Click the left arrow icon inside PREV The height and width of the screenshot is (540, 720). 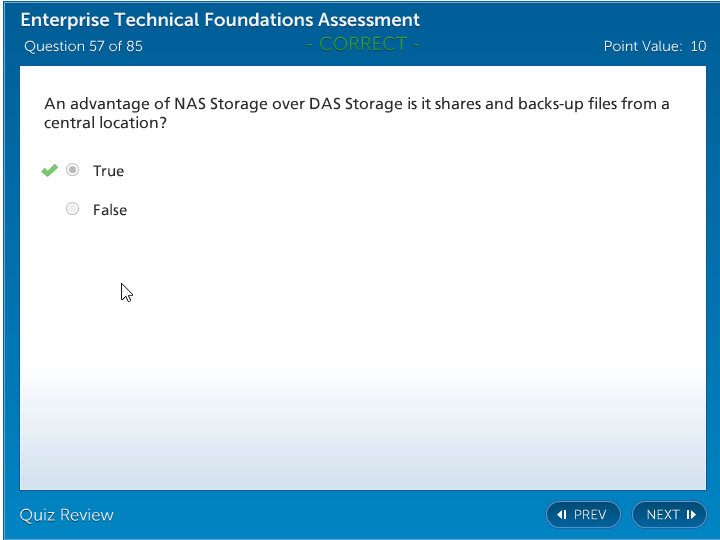[562, 515]
